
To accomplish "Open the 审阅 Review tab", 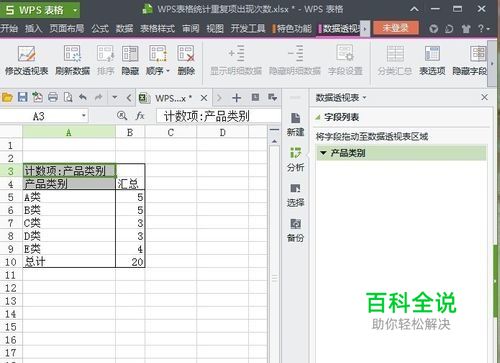I will pos(190,29).
